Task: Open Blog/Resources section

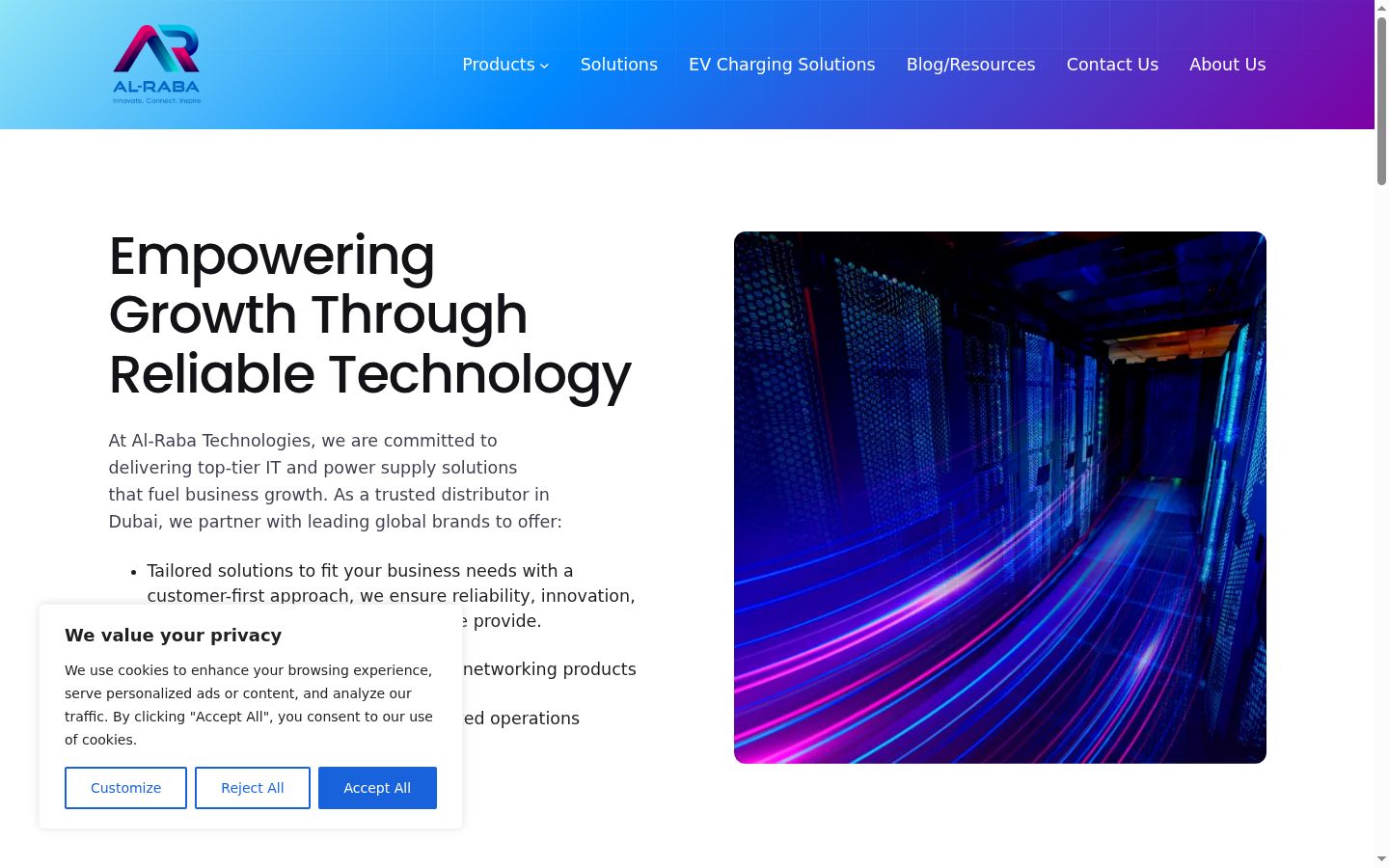Action: click(971, 65)
